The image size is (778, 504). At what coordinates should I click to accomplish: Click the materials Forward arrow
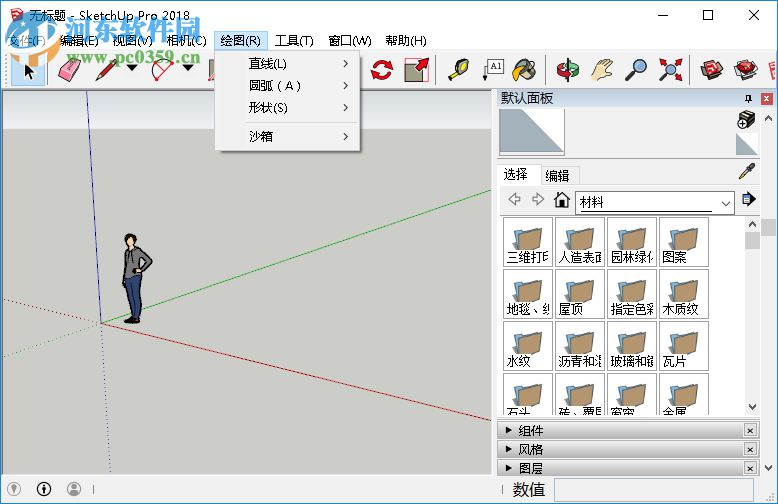click(x=538, y=199)
